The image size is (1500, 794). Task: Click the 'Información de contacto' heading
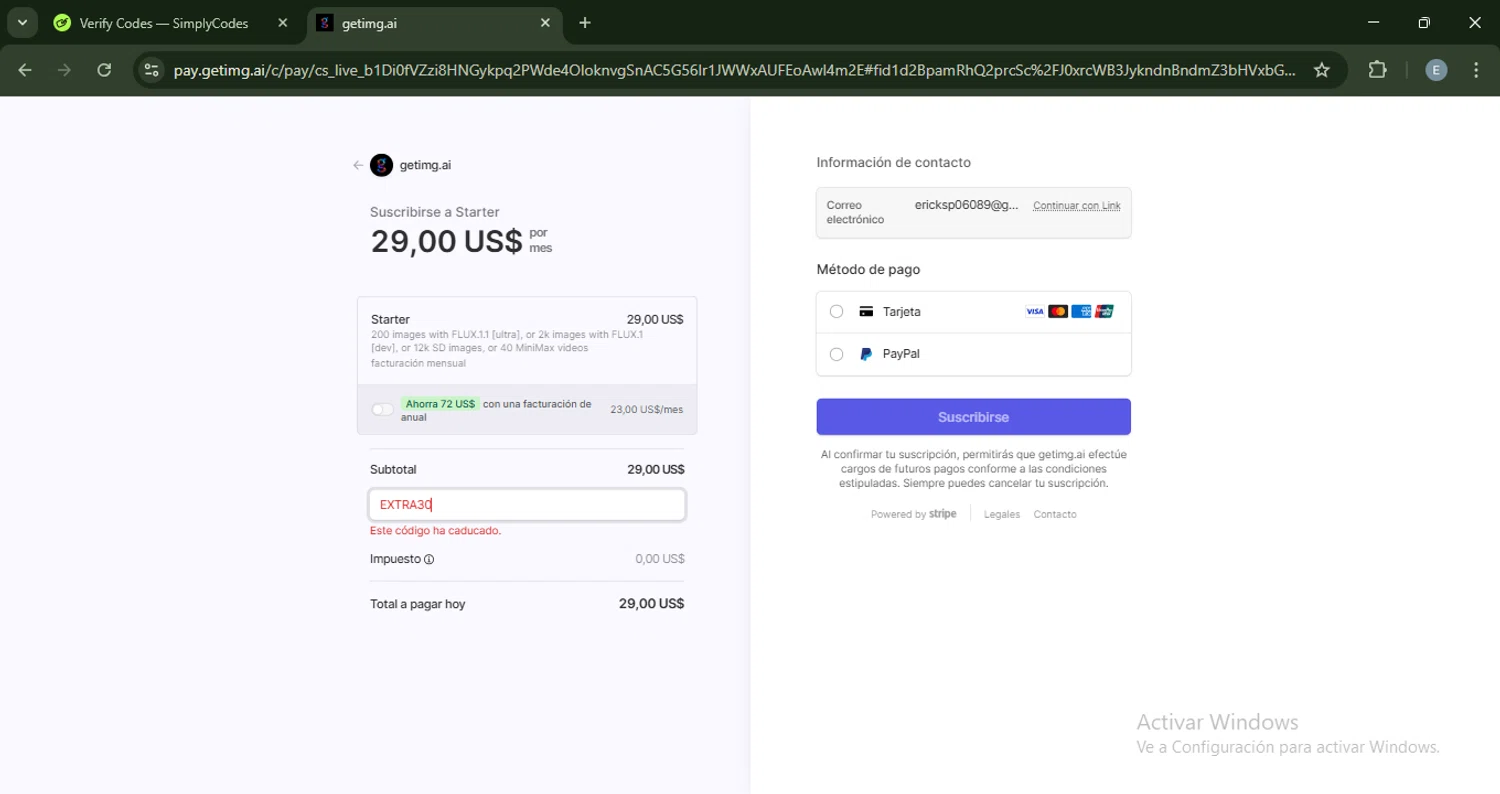pos(893,162)
